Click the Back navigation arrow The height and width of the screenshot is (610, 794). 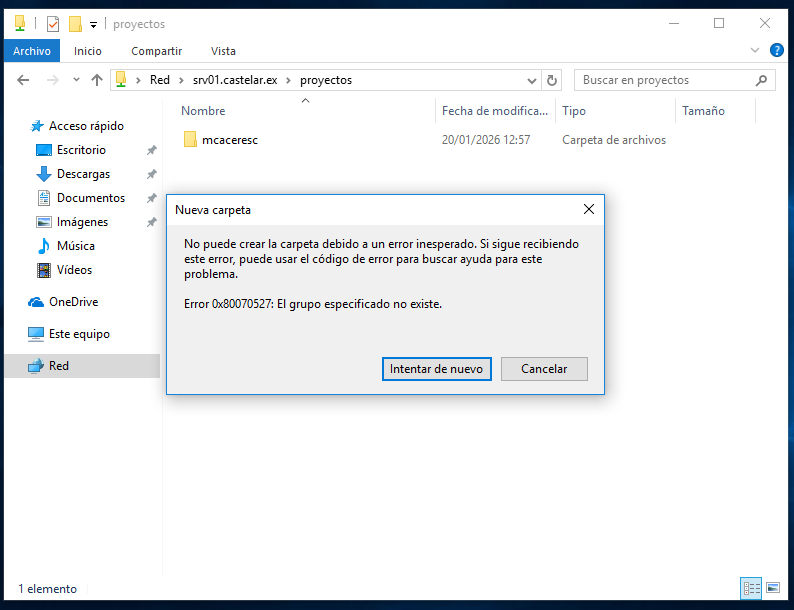tap(23, 80)
